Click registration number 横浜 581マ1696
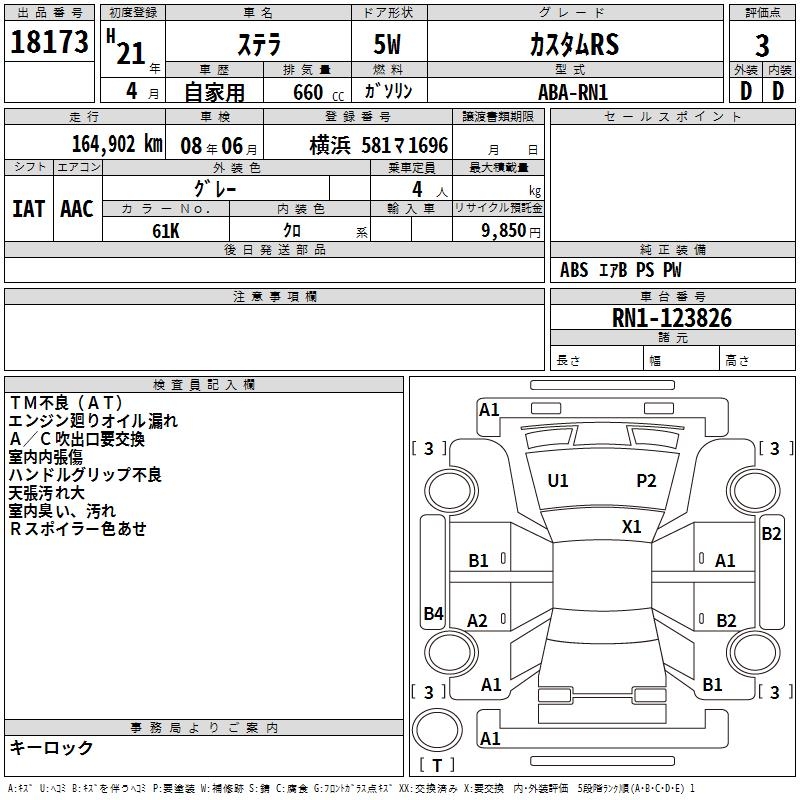Image resolution: width=800 pixels, height=800 pixels. (379, 146)
